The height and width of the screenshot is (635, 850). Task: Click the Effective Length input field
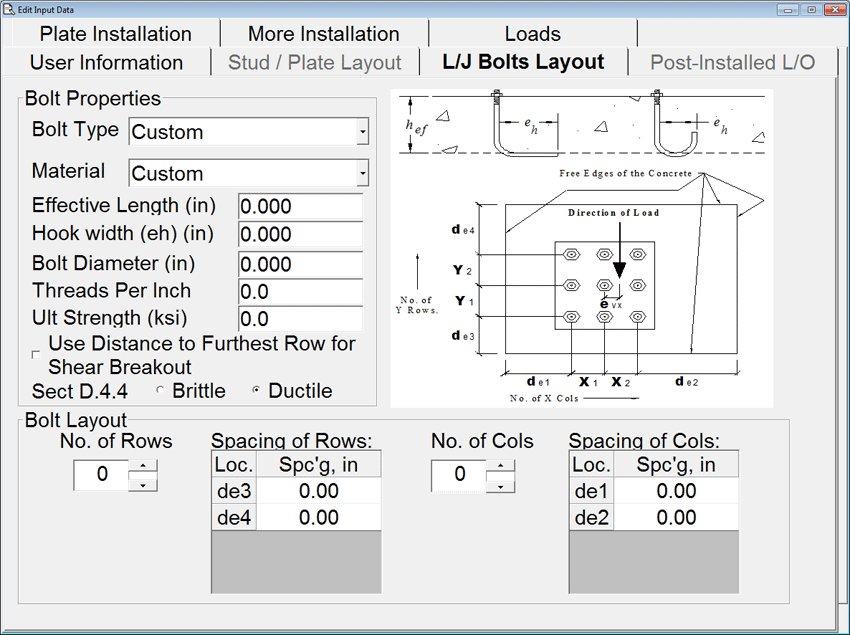coord(299,207)
